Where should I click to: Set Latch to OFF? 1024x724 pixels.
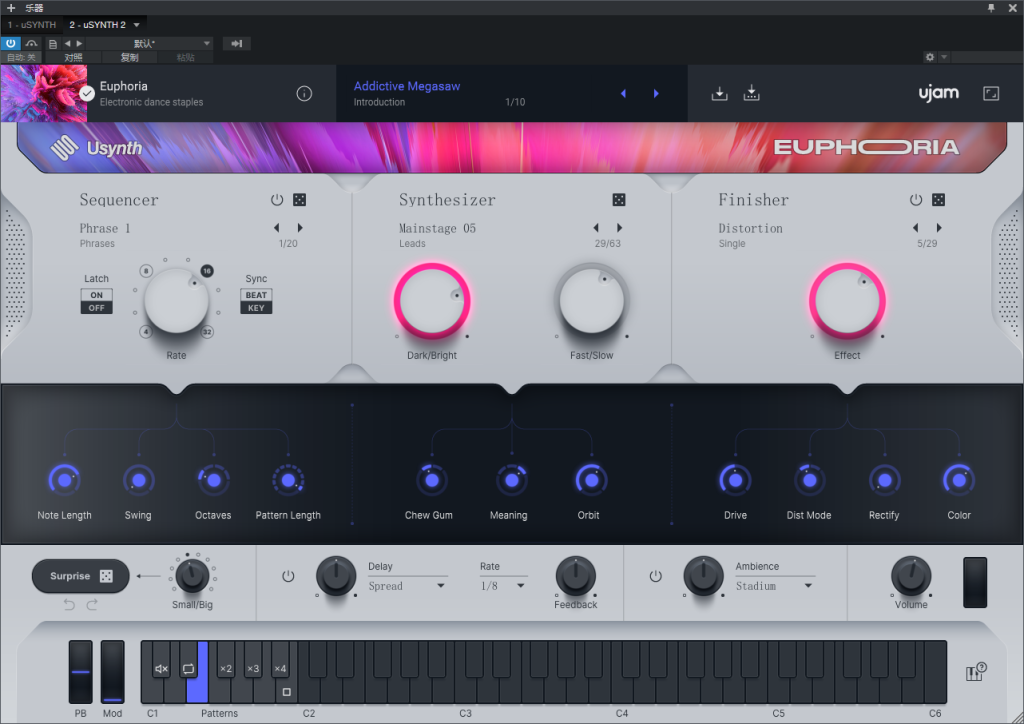(97, 307)
